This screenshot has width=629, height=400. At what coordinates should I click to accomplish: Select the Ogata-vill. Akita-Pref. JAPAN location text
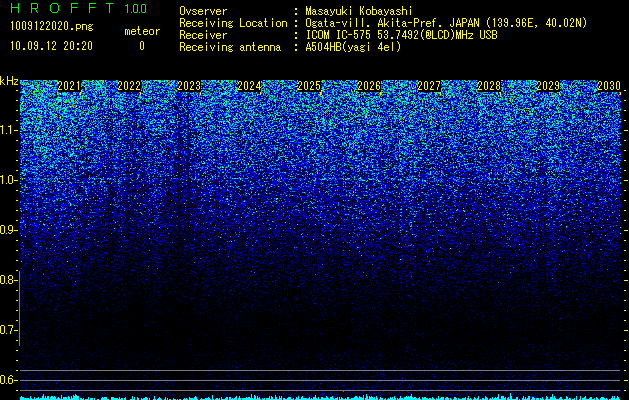[446, 23]
